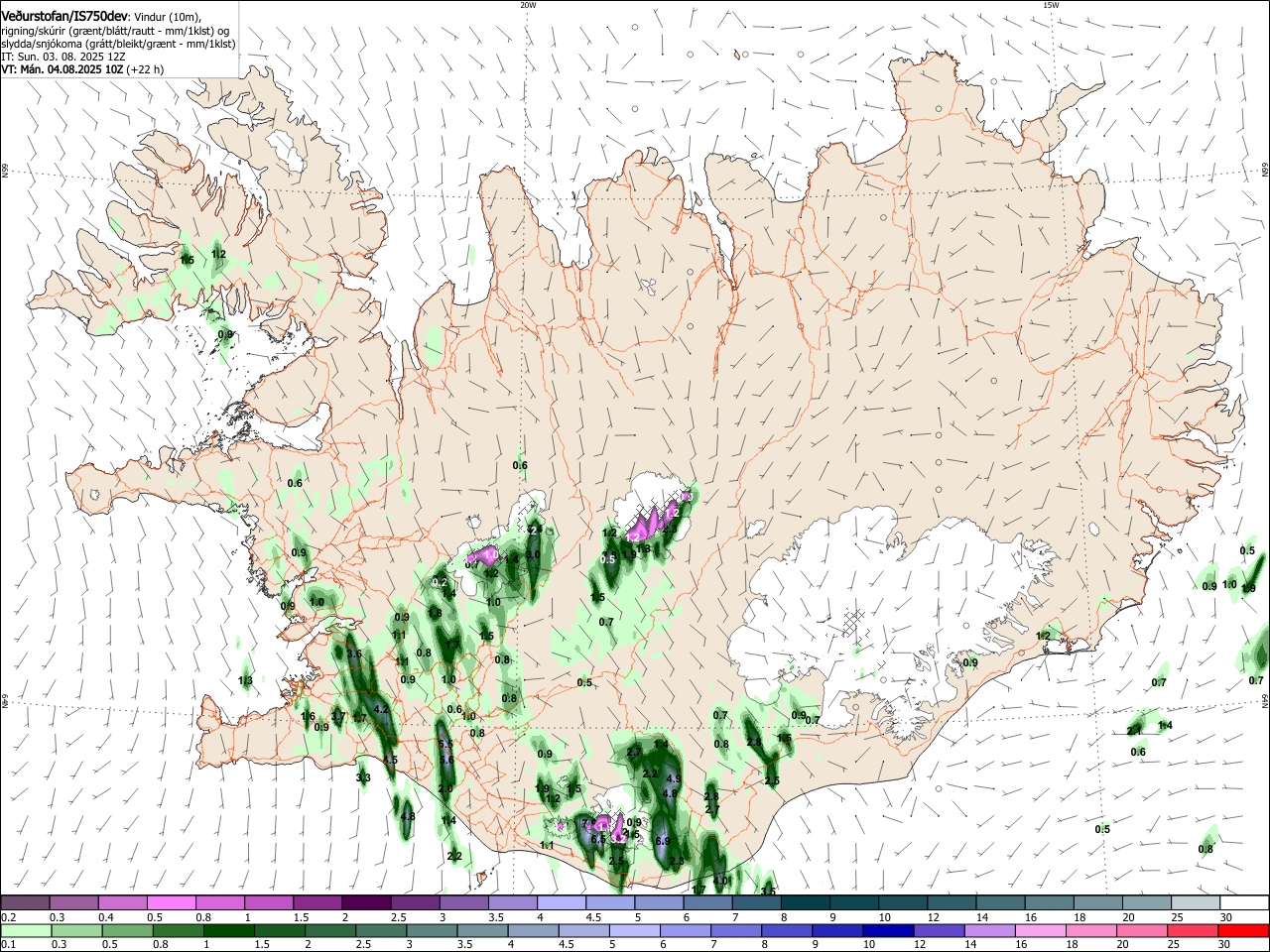Click the 20W longitude label at top

coord(528,5)
